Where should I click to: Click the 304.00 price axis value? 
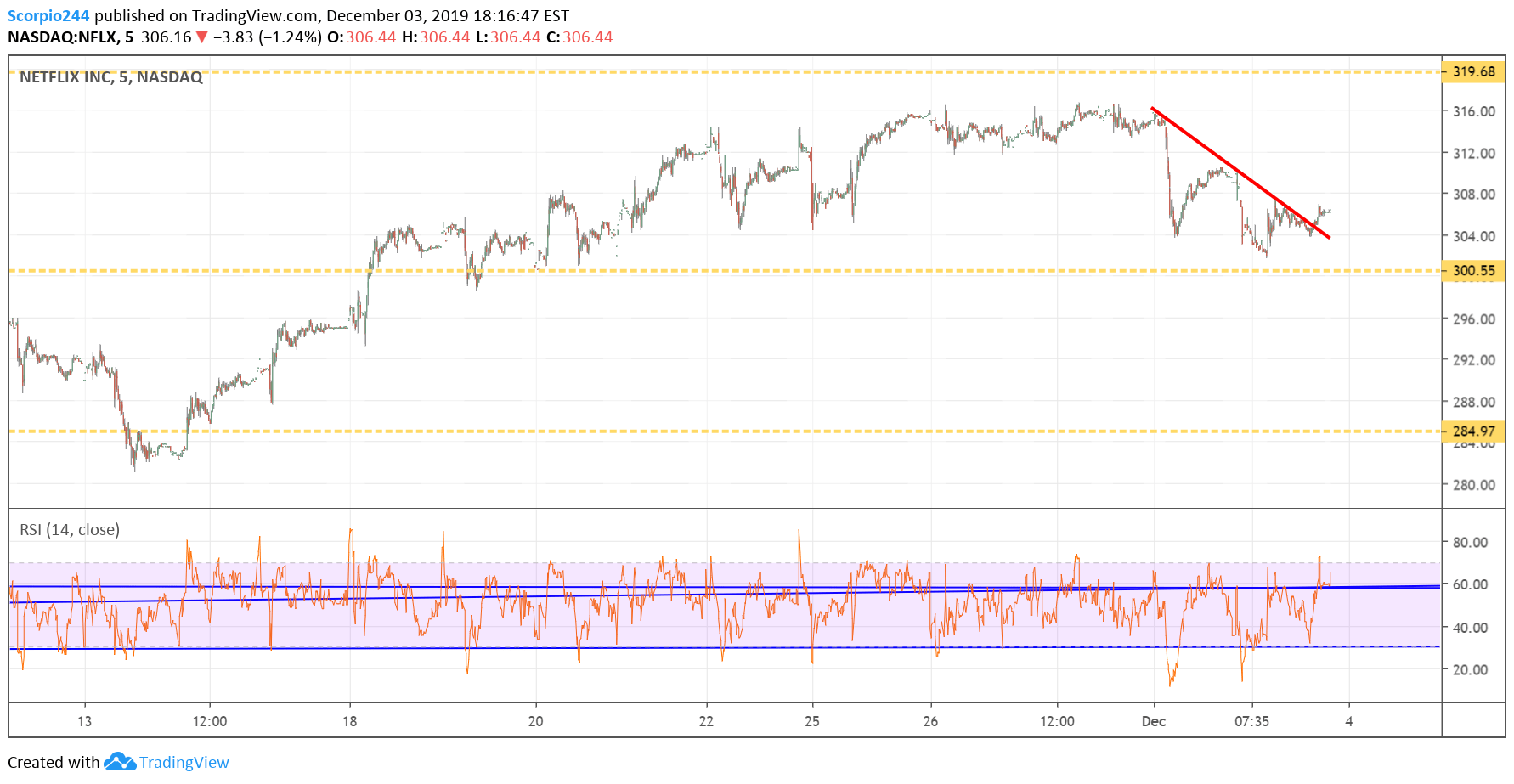(1474, 236)
